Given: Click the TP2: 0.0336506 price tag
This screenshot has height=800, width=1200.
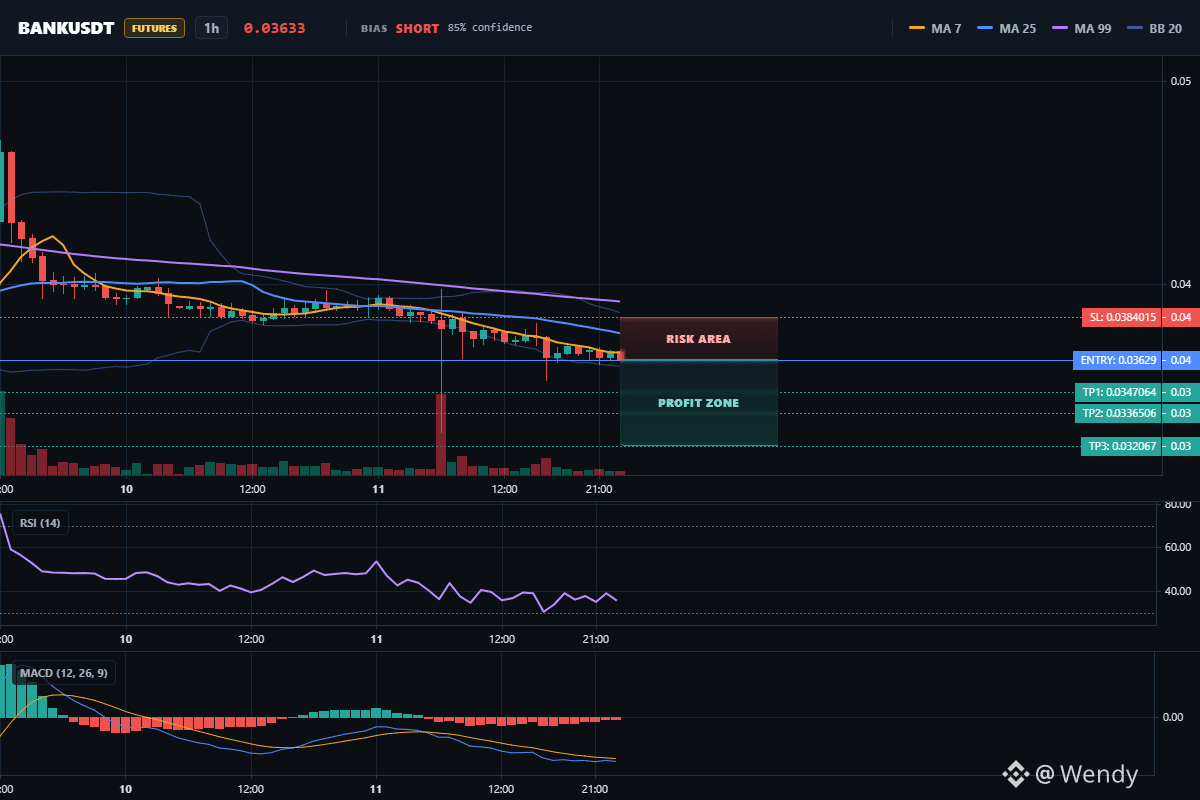Looking at the screenshot, I should click(1118, 413).
